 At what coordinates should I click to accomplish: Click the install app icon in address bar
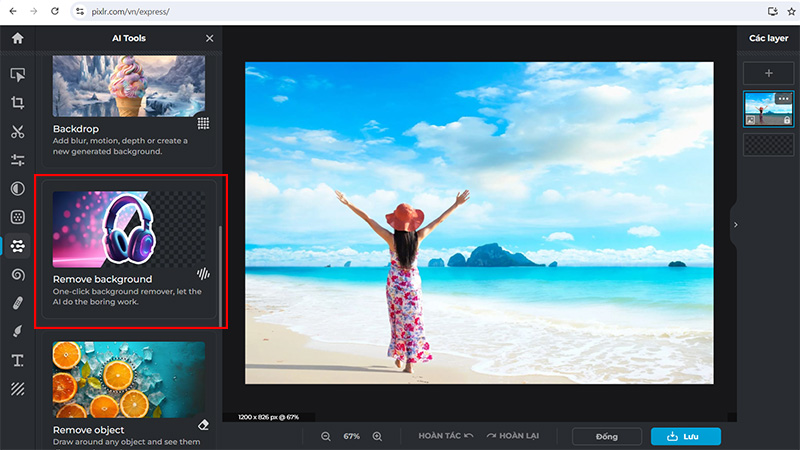pos(772,11)
